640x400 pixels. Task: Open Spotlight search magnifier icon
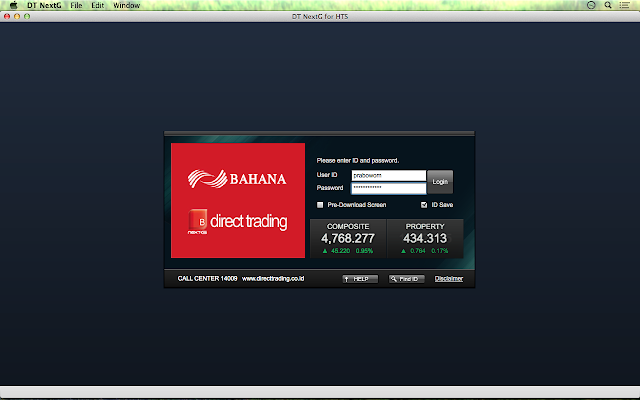click(x=608, y=5)
